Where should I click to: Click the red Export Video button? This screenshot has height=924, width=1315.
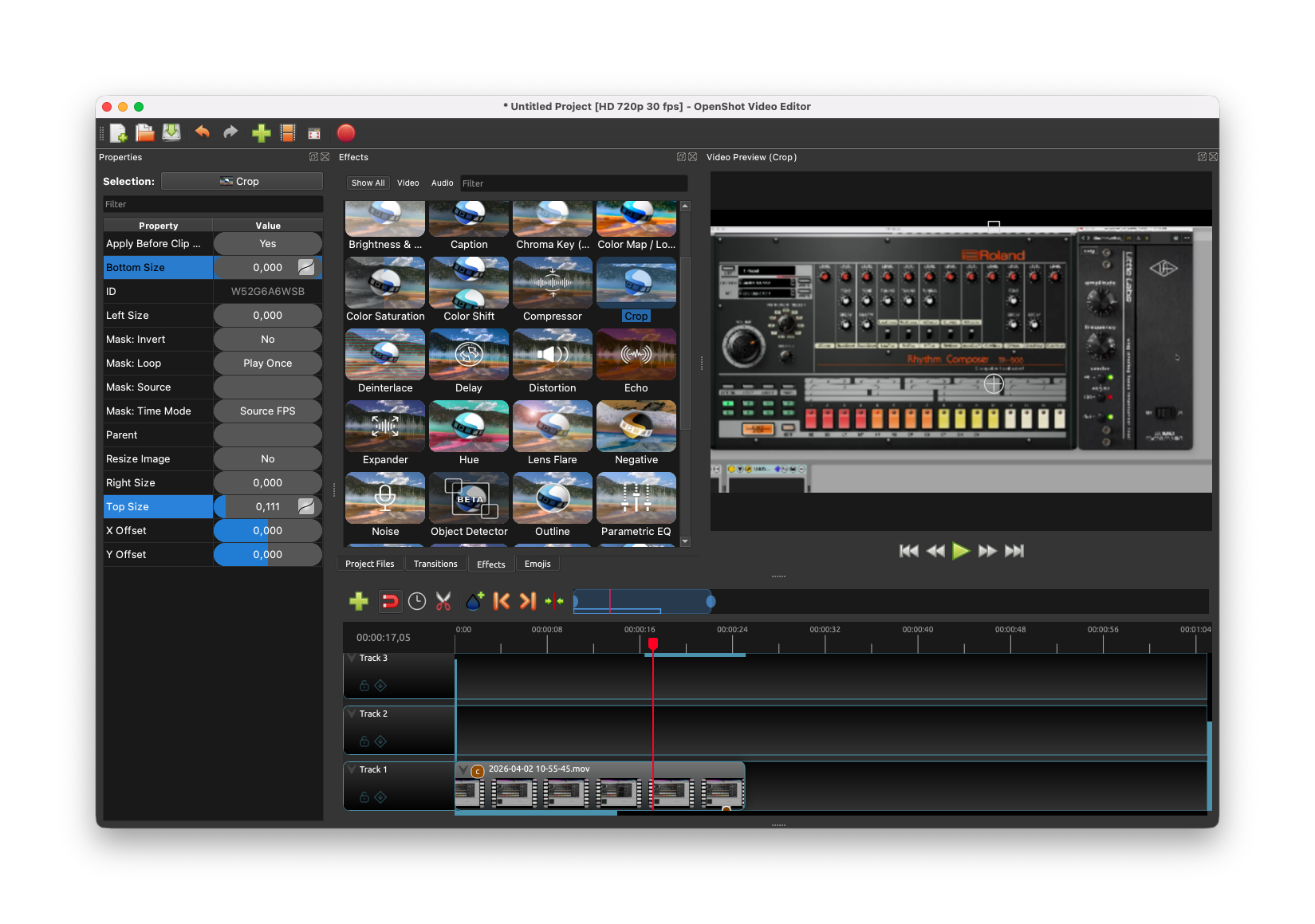click(x=345, y=133)
